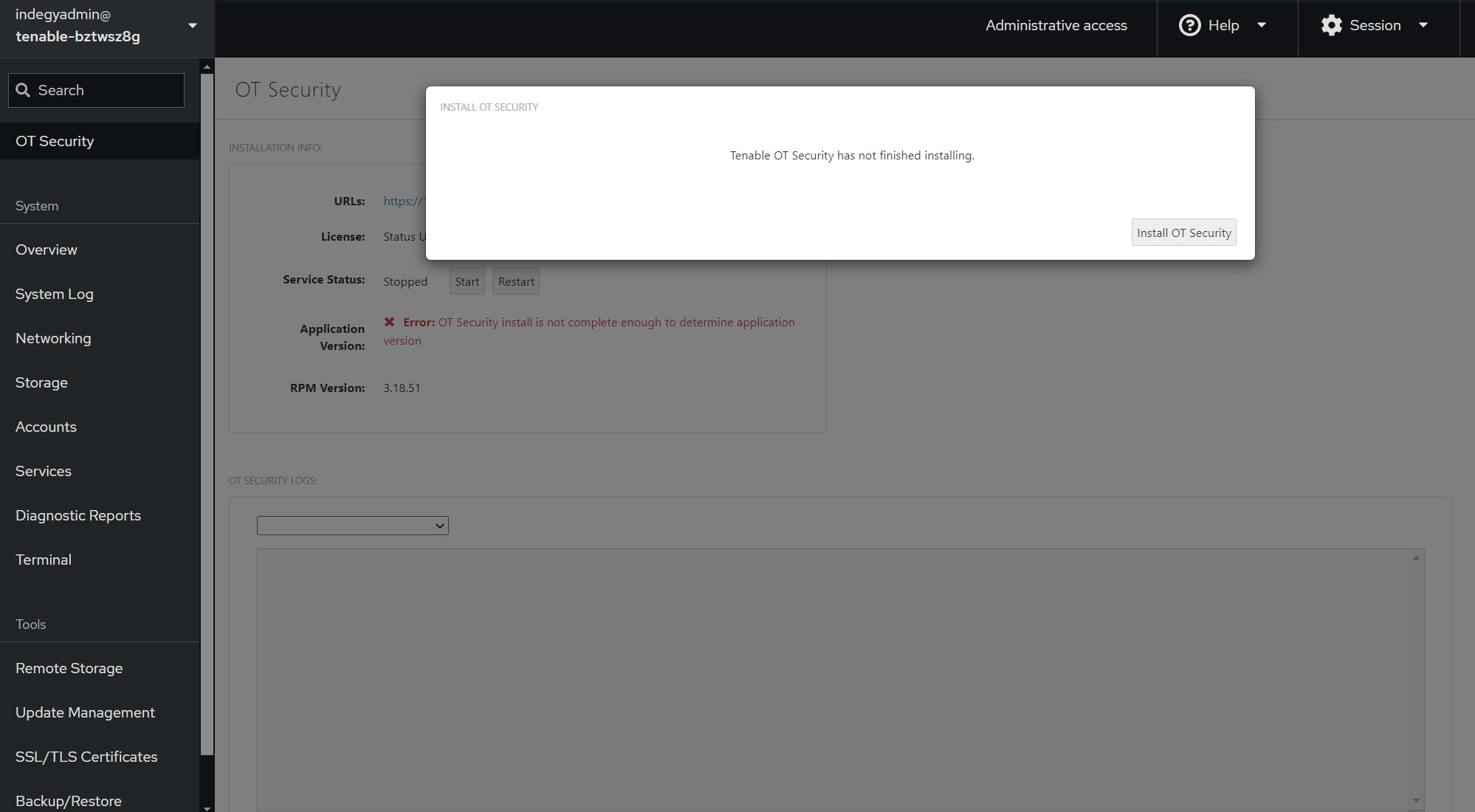The width and height of the screenshot is (1475, 812).
Task: Open Remote Storage tool
Action: (100, 668)
